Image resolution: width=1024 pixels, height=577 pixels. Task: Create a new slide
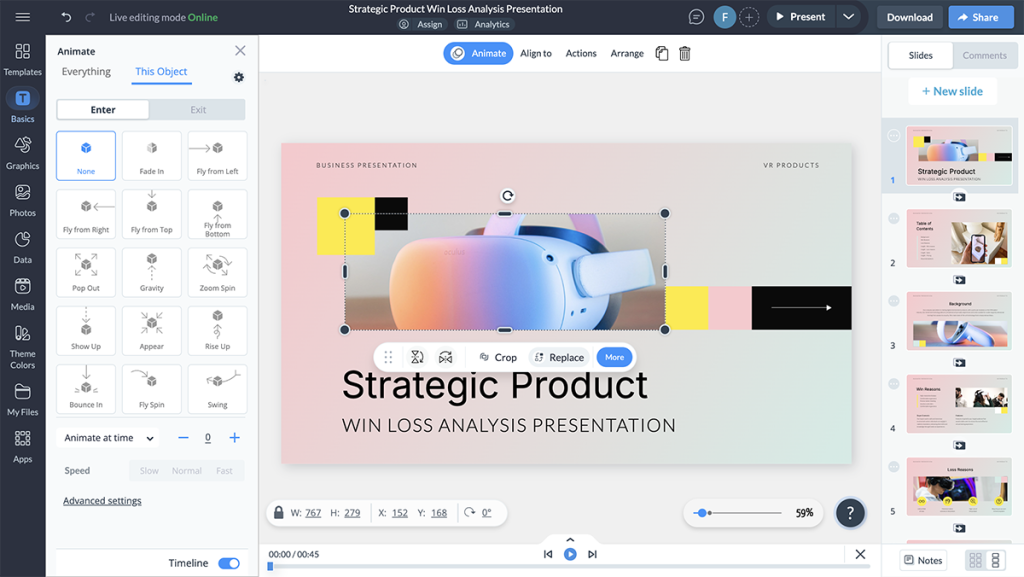[x=952, y=91]
